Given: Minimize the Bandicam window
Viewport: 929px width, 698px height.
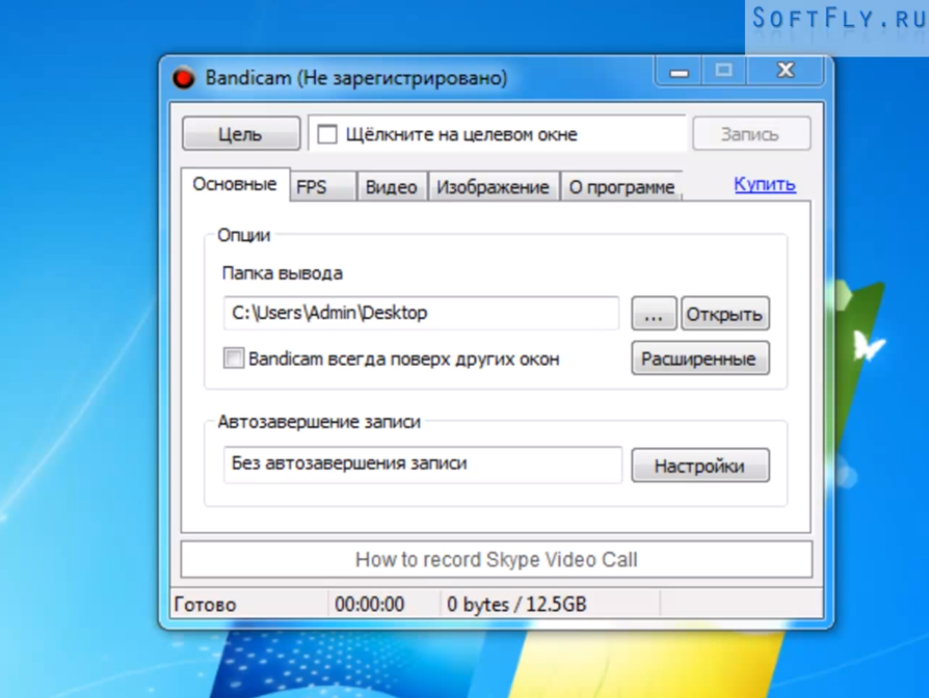Looking at the screenshot, I should (679, 72).
